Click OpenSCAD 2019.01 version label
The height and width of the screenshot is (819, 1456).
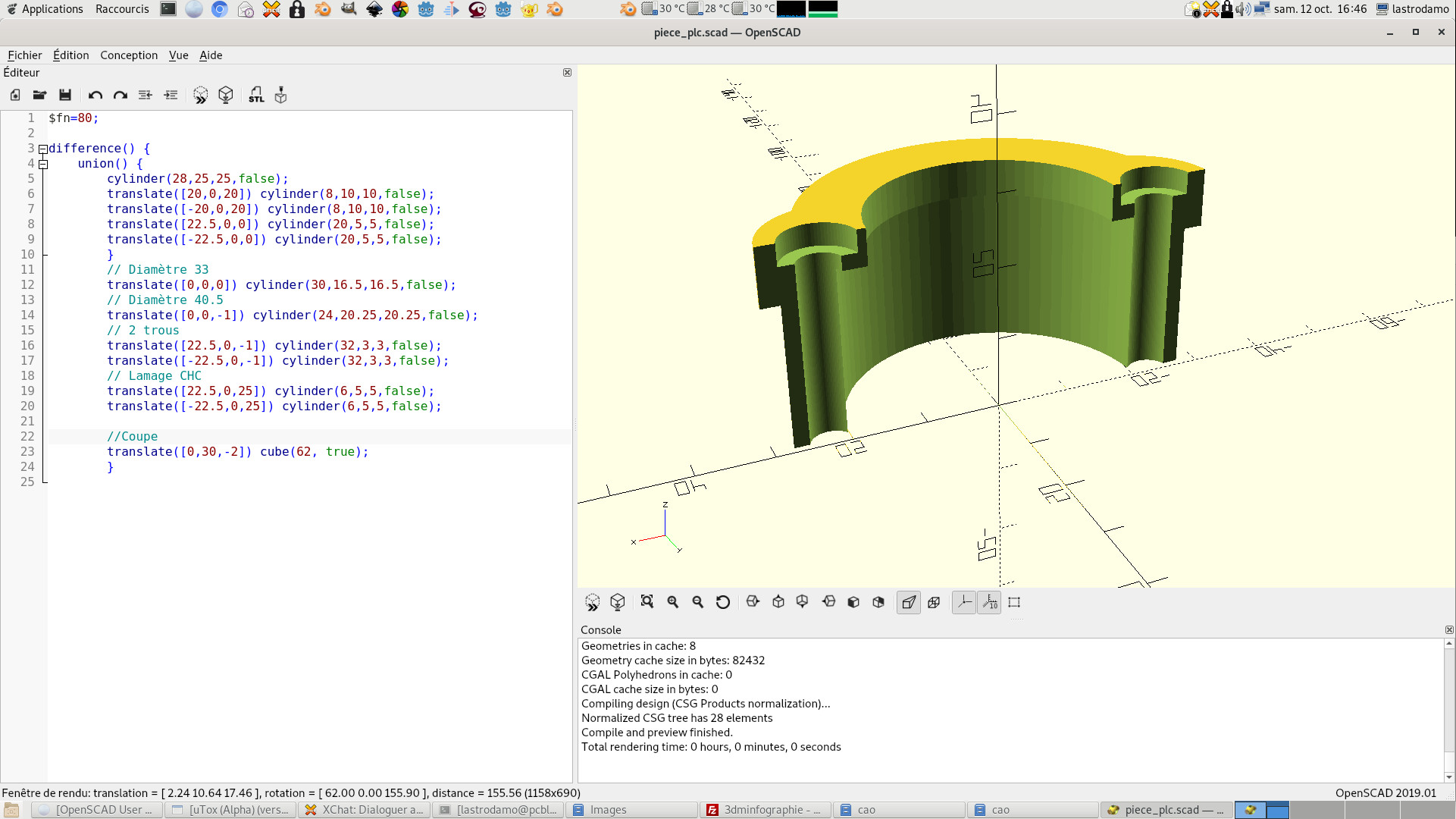[x=1386, y=793]
